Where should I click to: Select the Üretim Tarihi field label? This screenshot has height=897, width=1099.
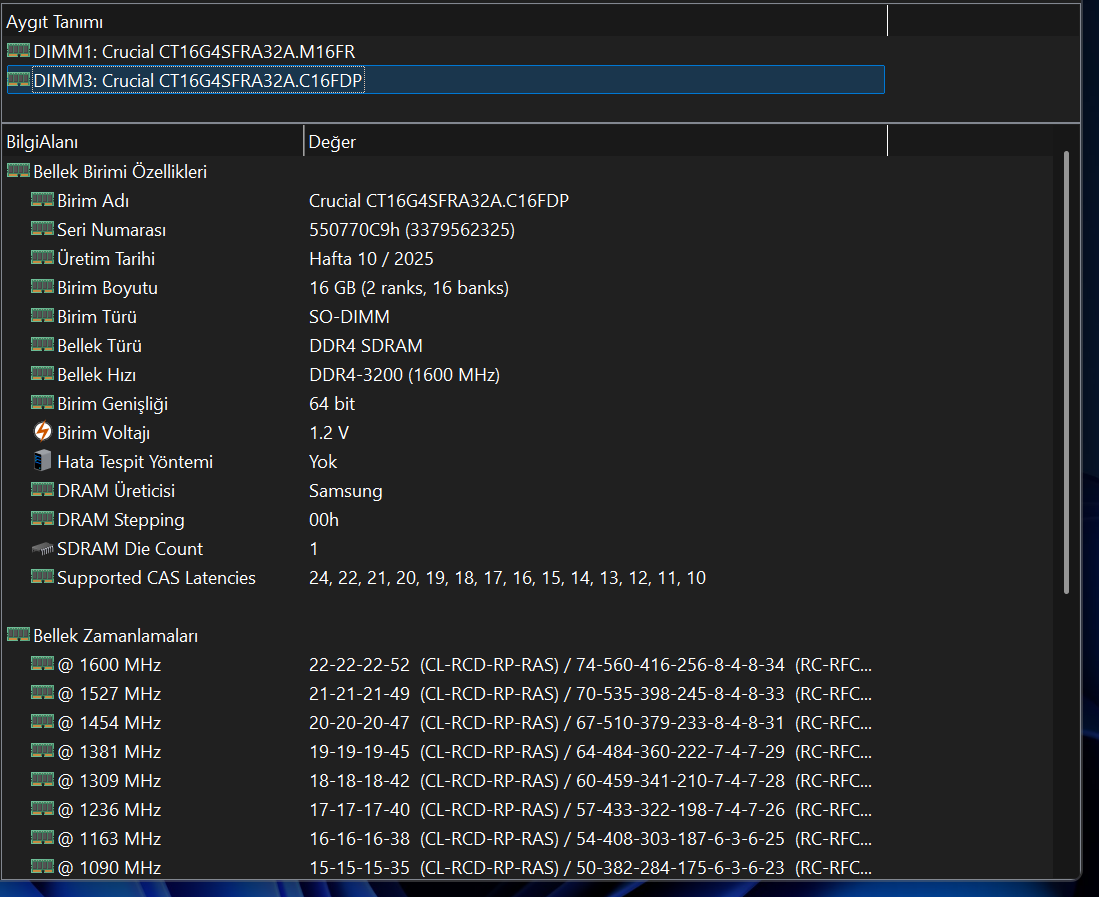tap(106, 259)
